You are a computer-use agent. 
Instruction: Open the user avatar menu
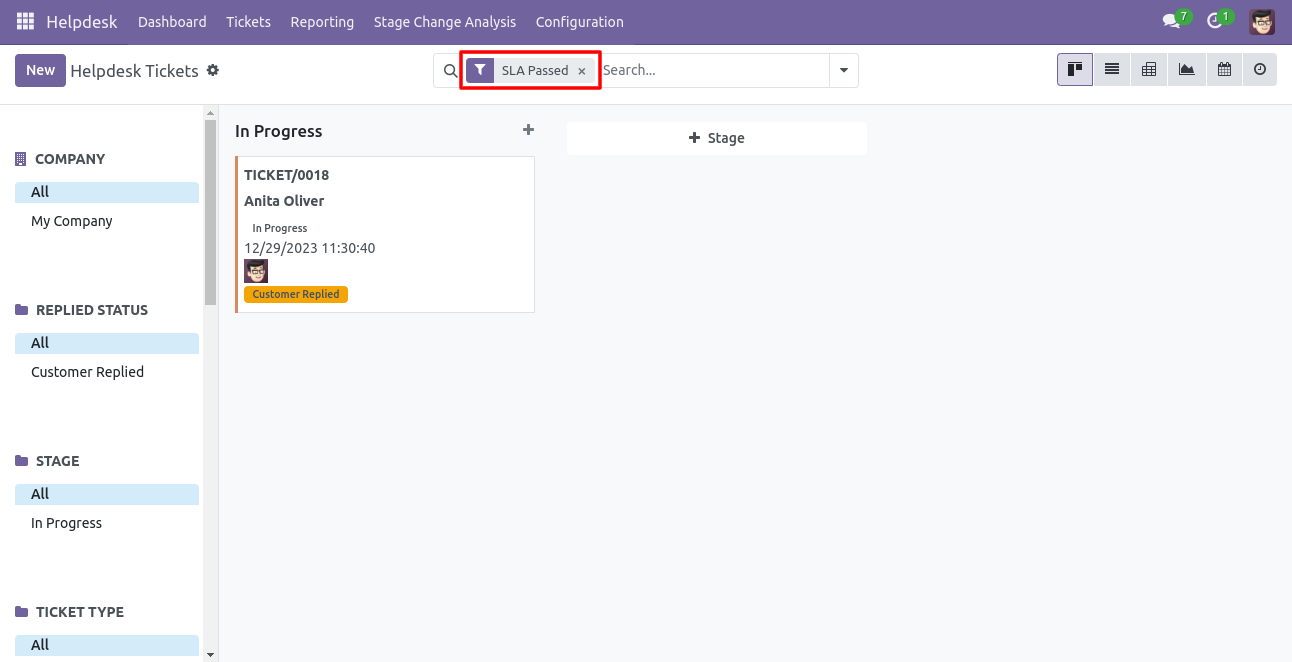pos(1262,21)
